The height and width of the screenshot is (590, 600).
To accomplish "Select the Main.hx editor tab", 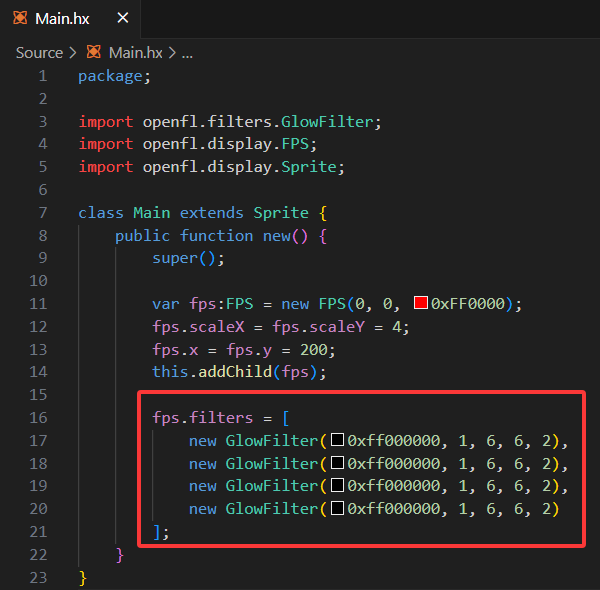I will (x=70, y=18).
